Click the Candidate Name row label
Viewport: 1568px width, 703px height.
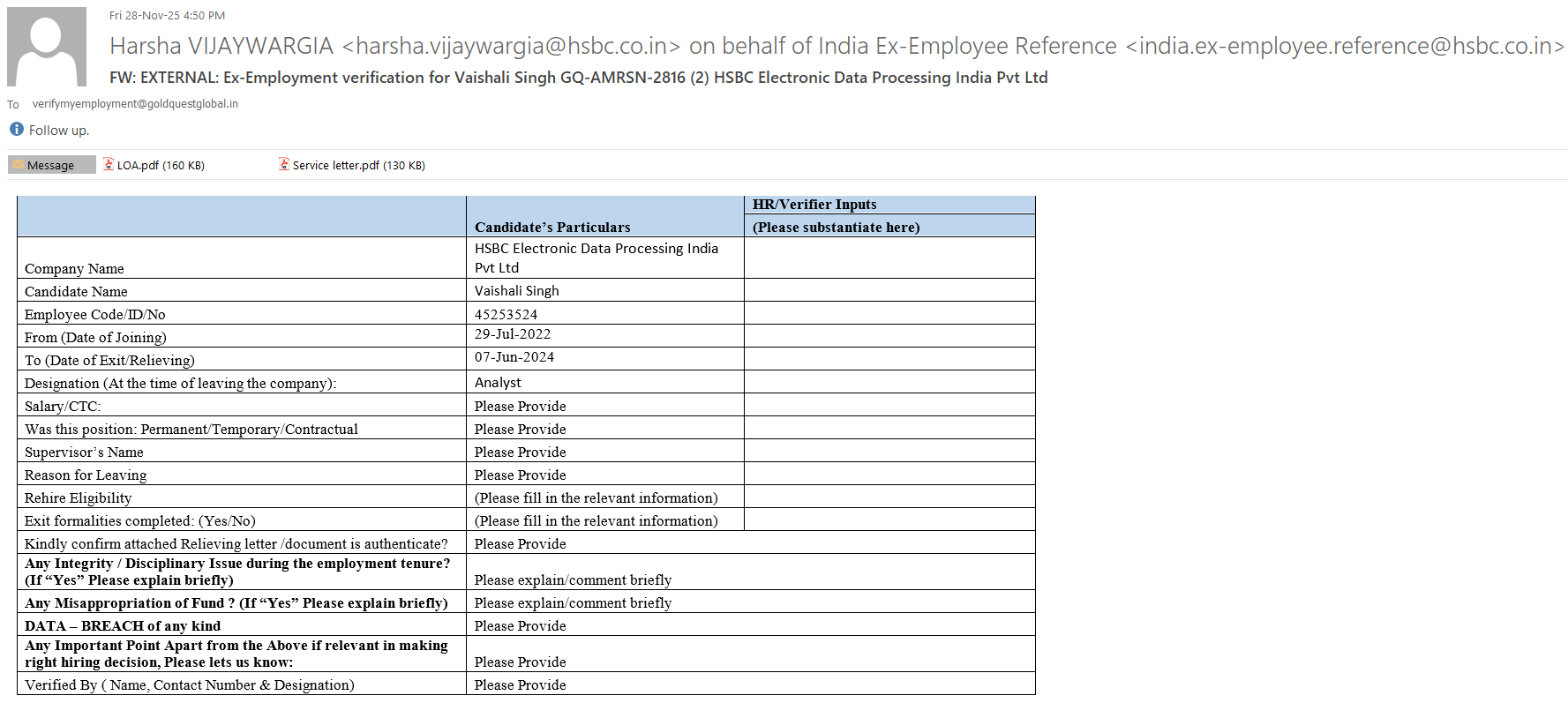76,292
